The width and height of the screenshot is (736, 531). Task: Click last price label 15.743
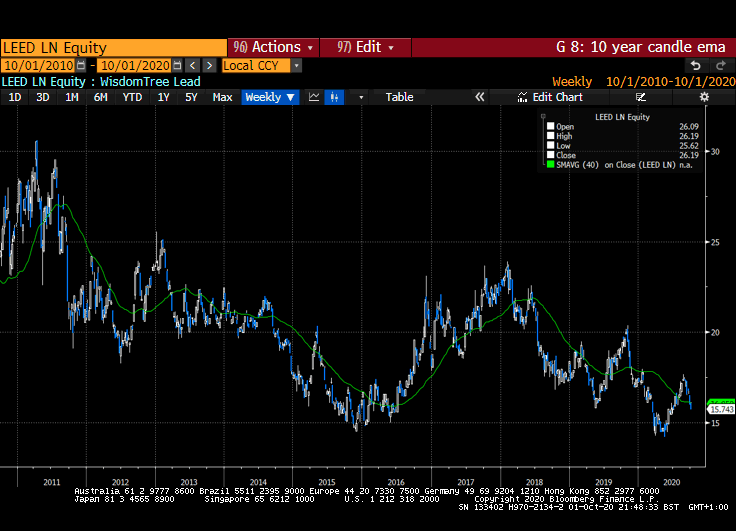pos(721,409)
